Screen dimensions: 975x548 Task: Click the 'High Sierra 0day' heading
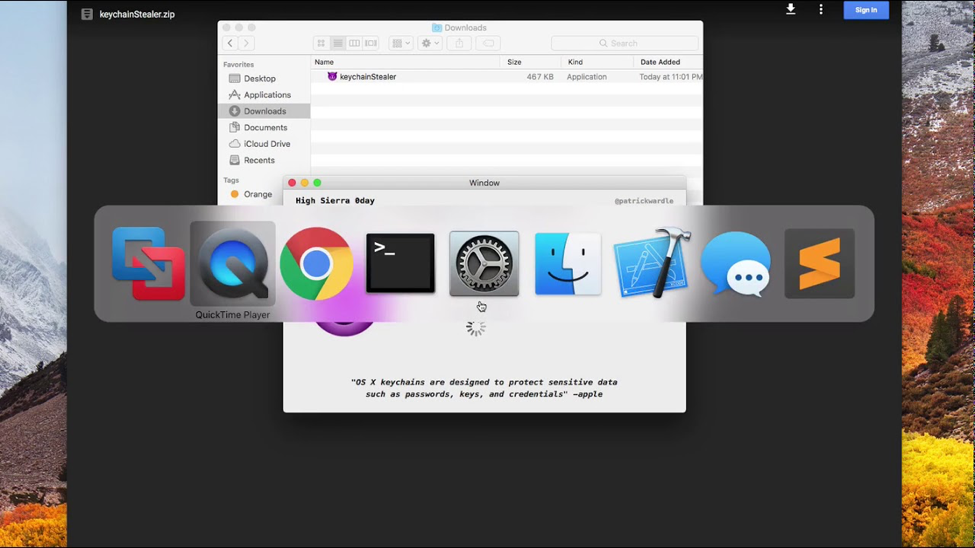(335, 200)
